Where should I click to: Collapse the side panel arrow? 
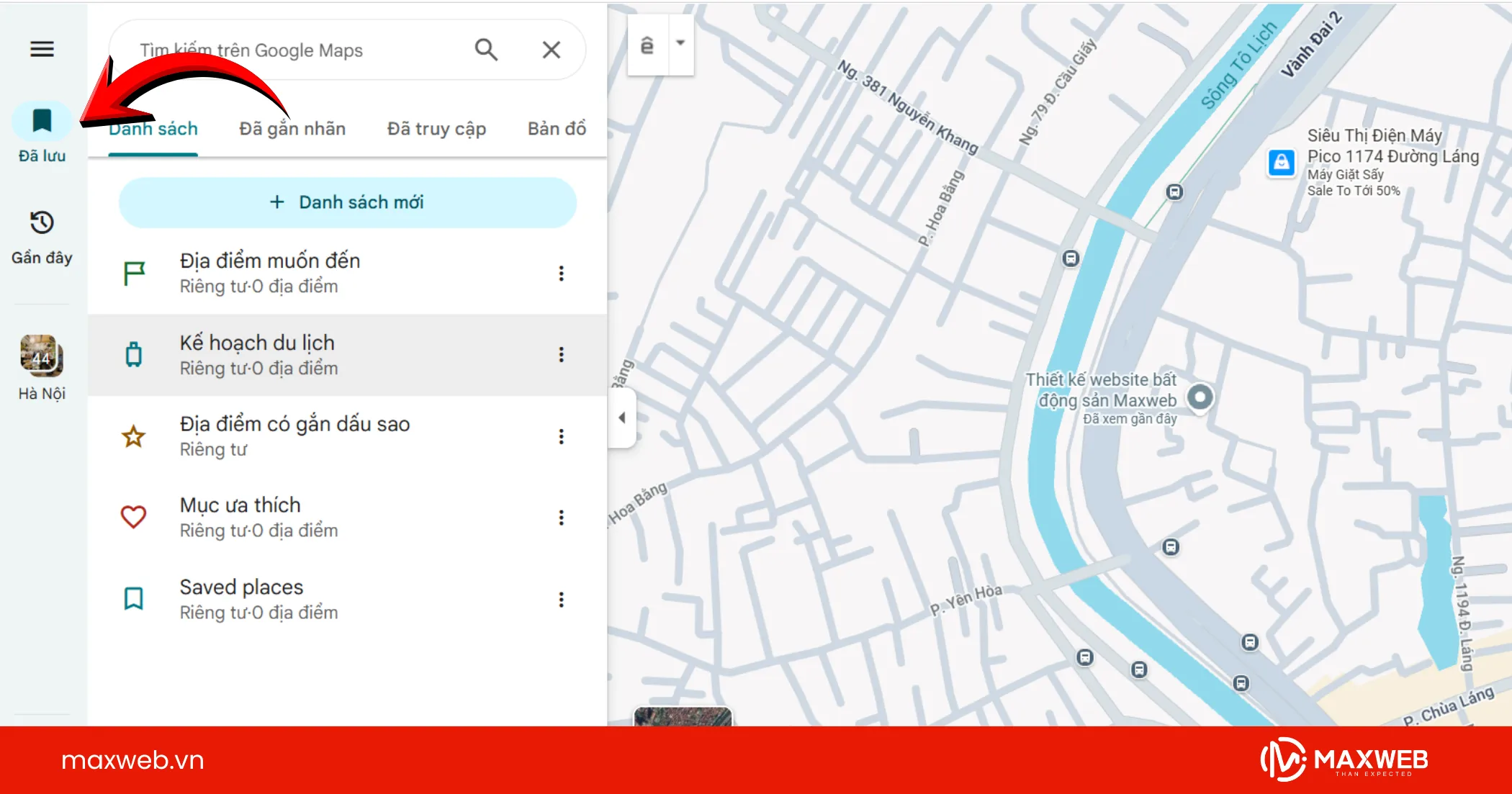pyautogui.click(x=622, y=418)
